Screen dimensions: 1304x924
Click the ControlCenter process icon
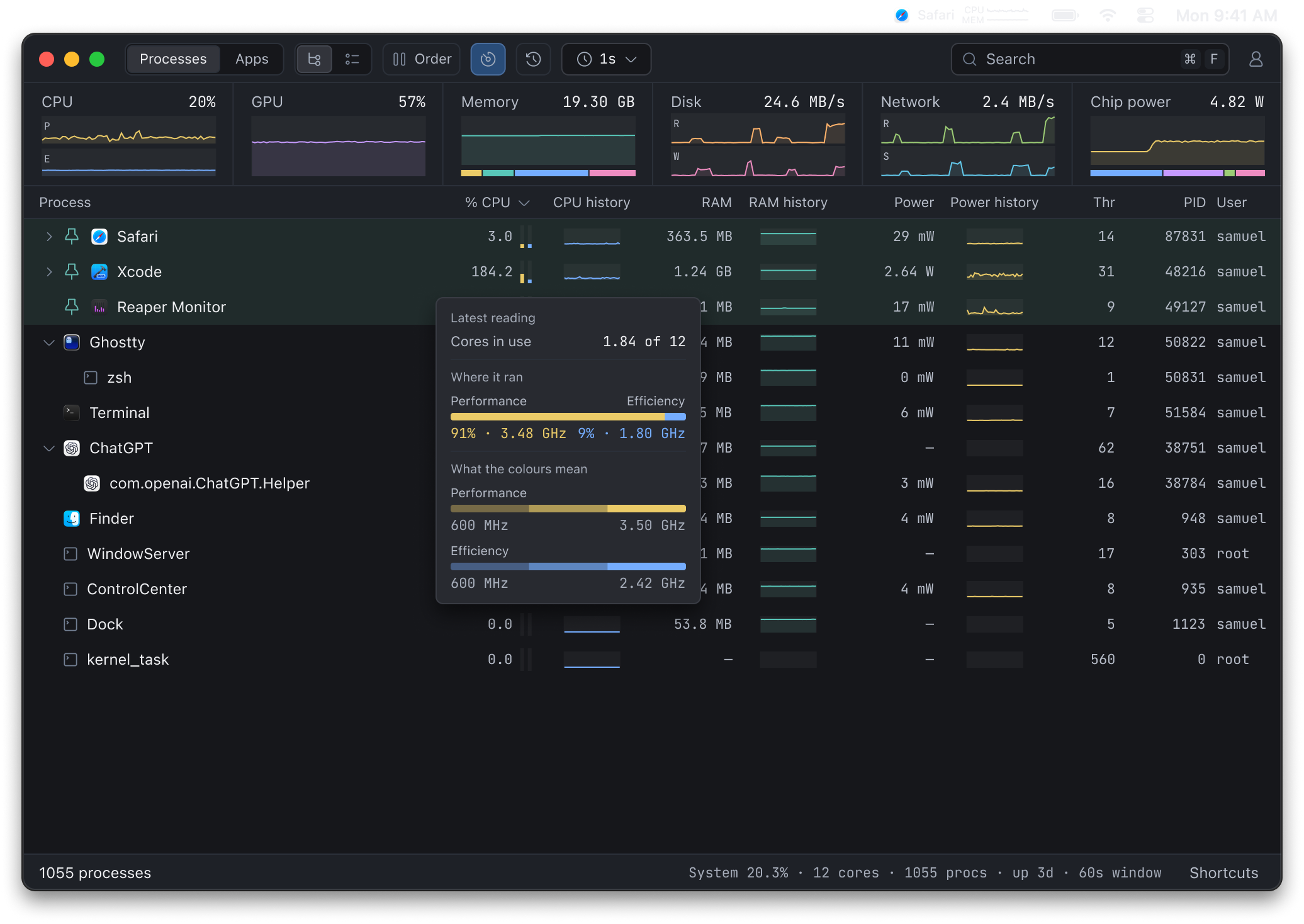pos(70,589)
